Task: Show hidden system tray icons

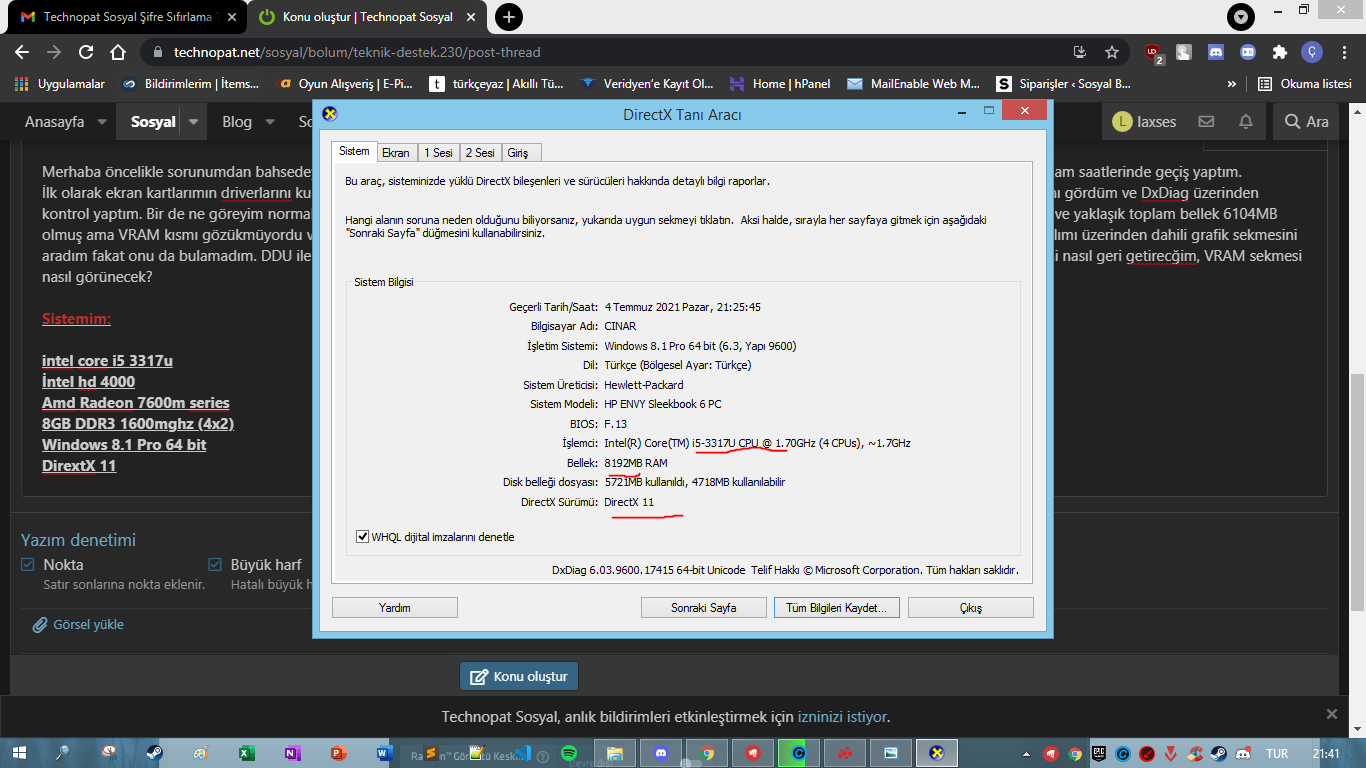Action: point(1025,753)
